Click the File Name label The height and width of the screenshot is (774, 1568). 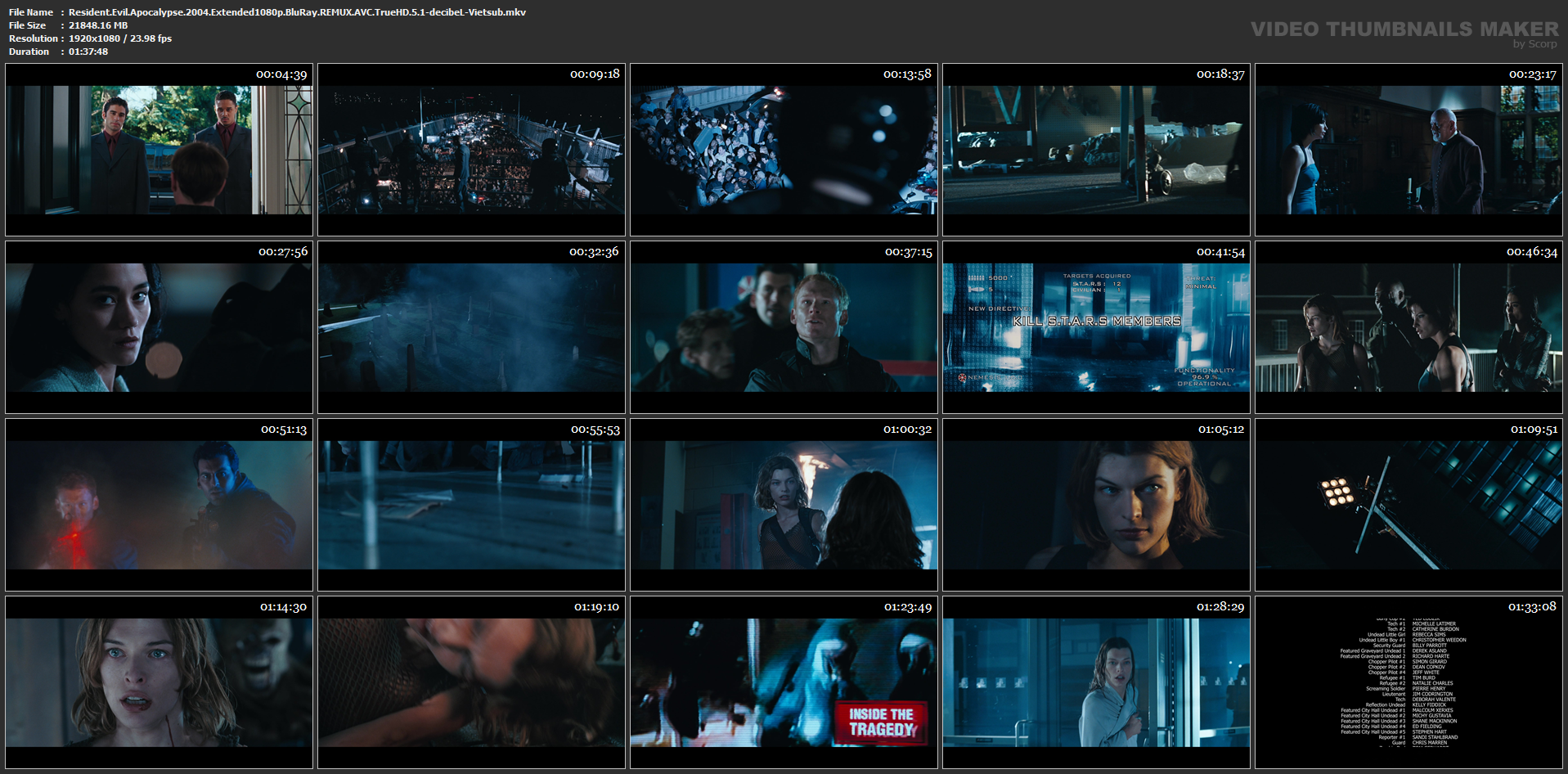pyautogui.click(x=31, y=12)
